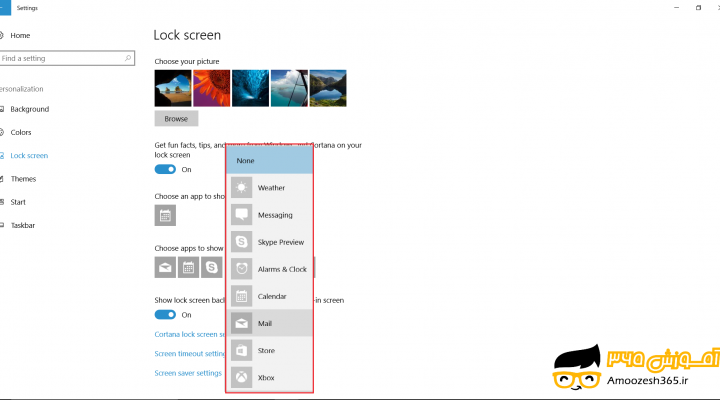Go back with the Settings back arrow
Viewport: 720px width, 400px height.
point(5,7)
